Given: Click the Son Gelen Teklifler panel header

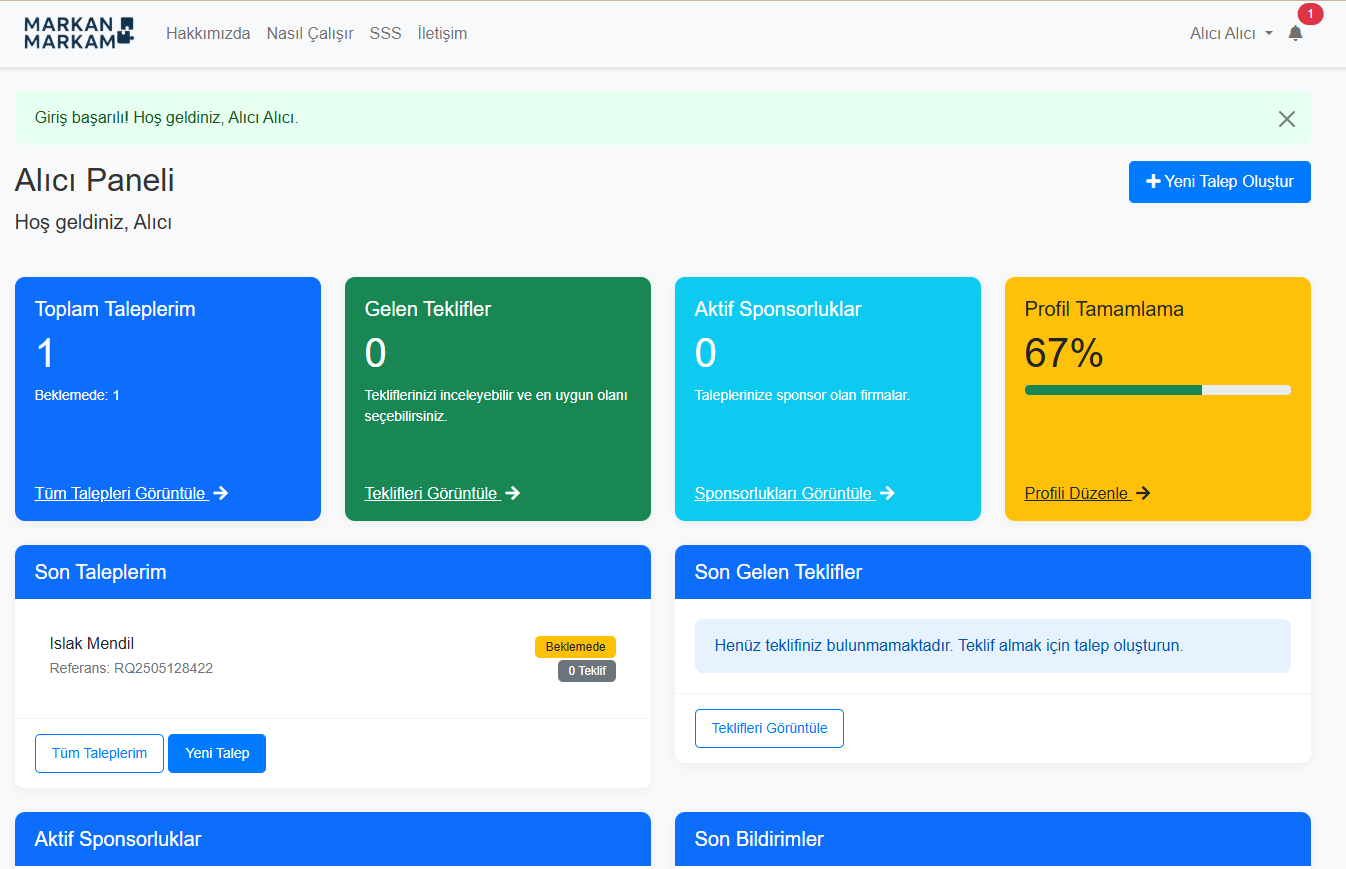Looking at the screenshot, I should [992, 572].
